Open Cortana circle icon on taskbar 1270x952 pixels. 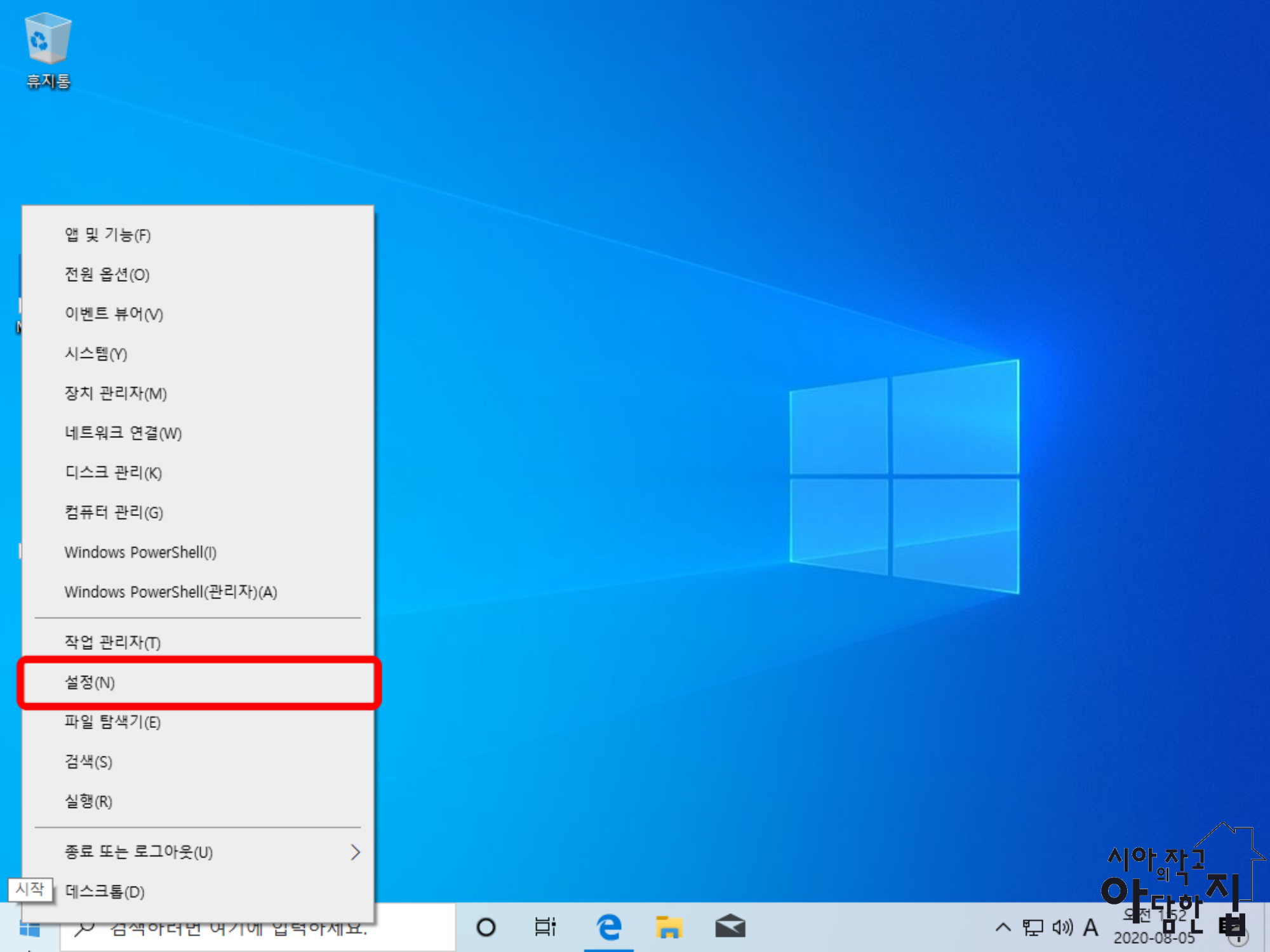[486, 928]
